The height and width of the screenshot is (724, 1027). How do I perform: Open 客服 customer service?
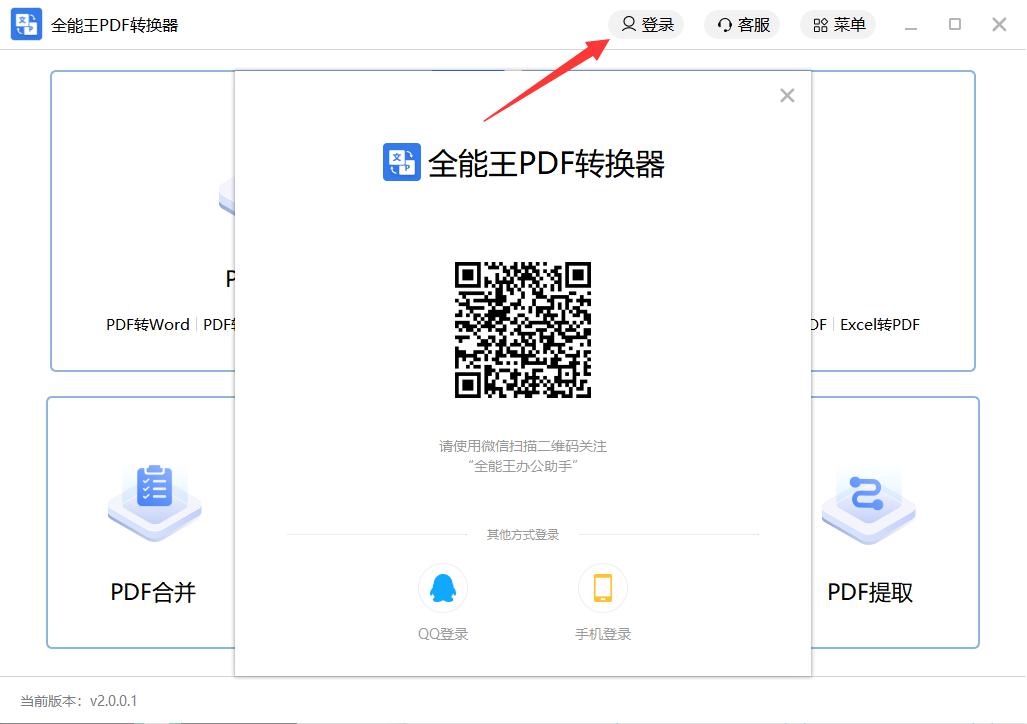[742, 25]
